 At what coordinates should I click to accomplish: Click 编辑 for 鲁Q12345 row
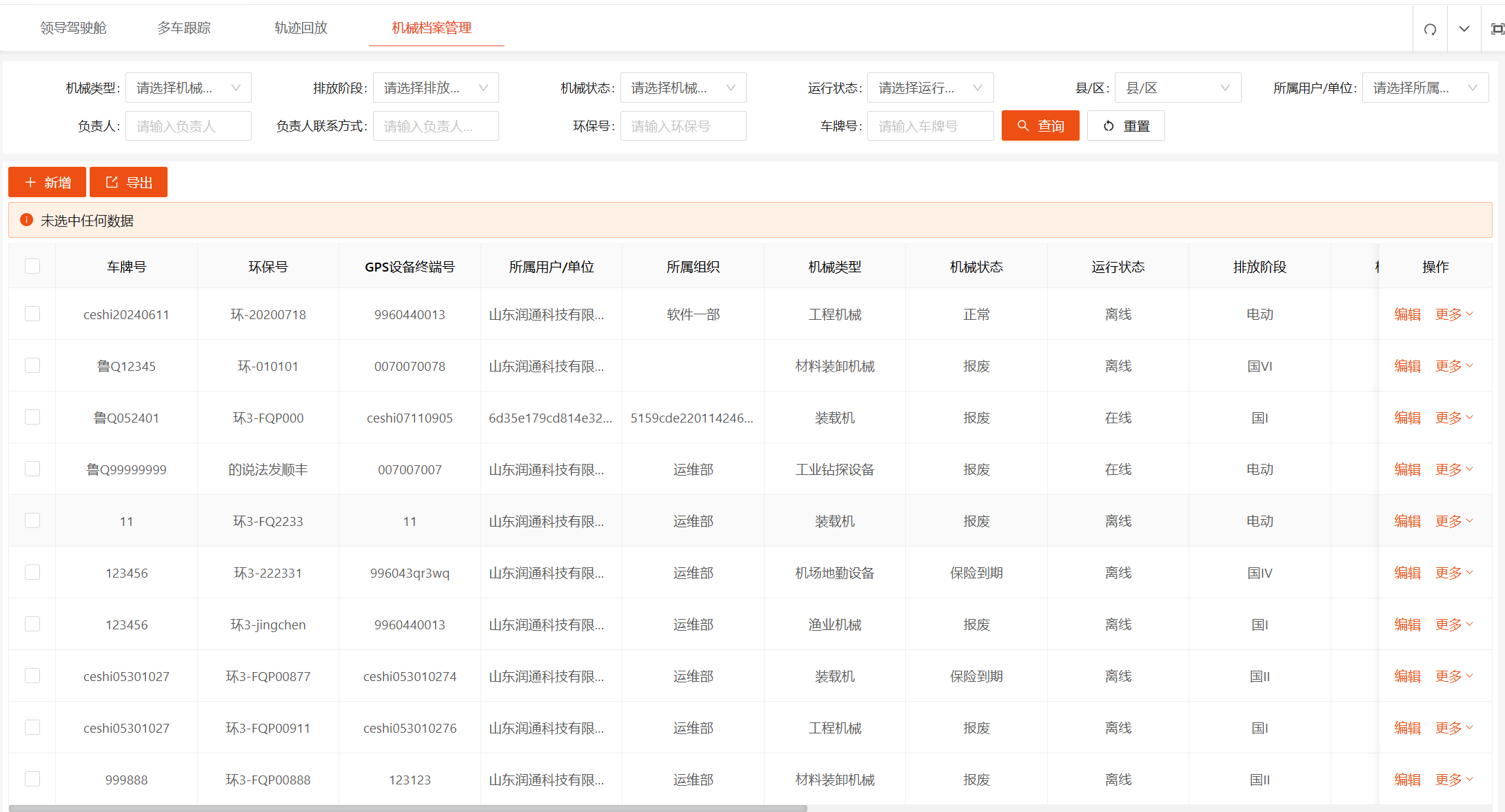[x=1407, y=366]
